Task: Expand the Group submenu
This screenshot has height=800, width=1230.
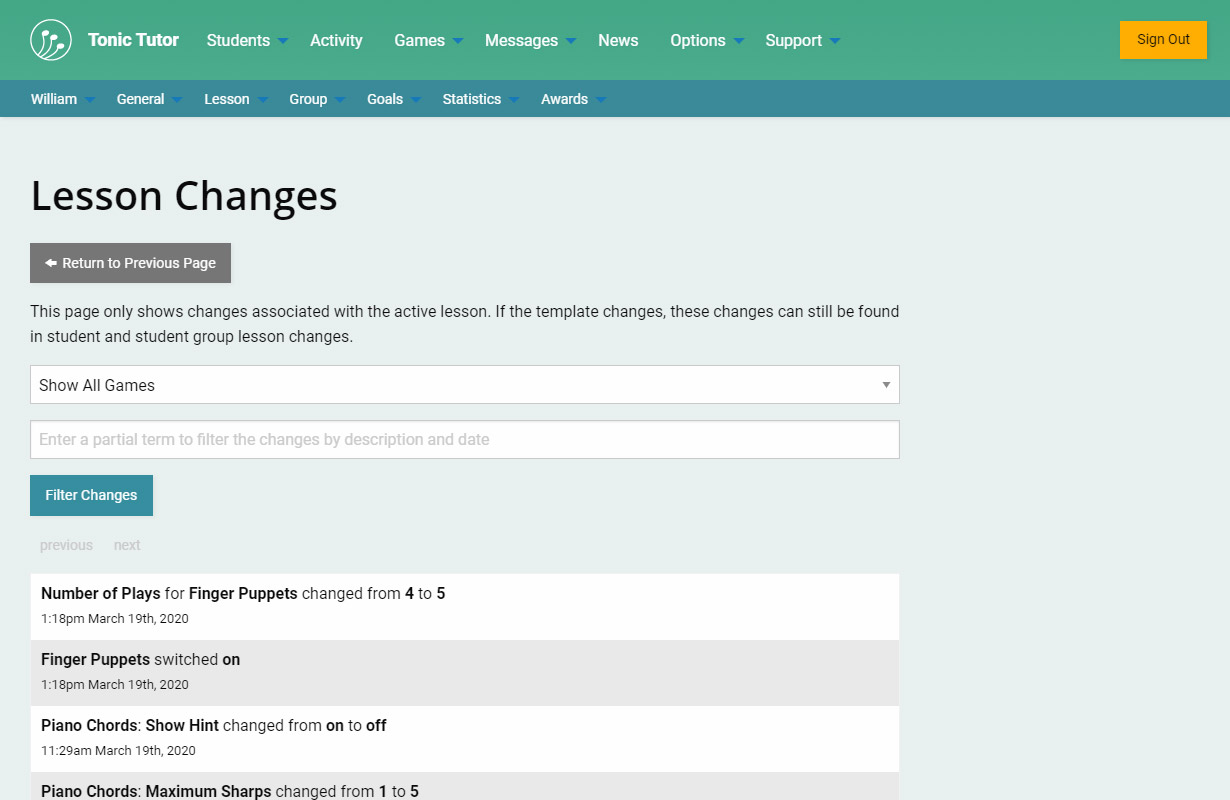Action: (316, 99)
